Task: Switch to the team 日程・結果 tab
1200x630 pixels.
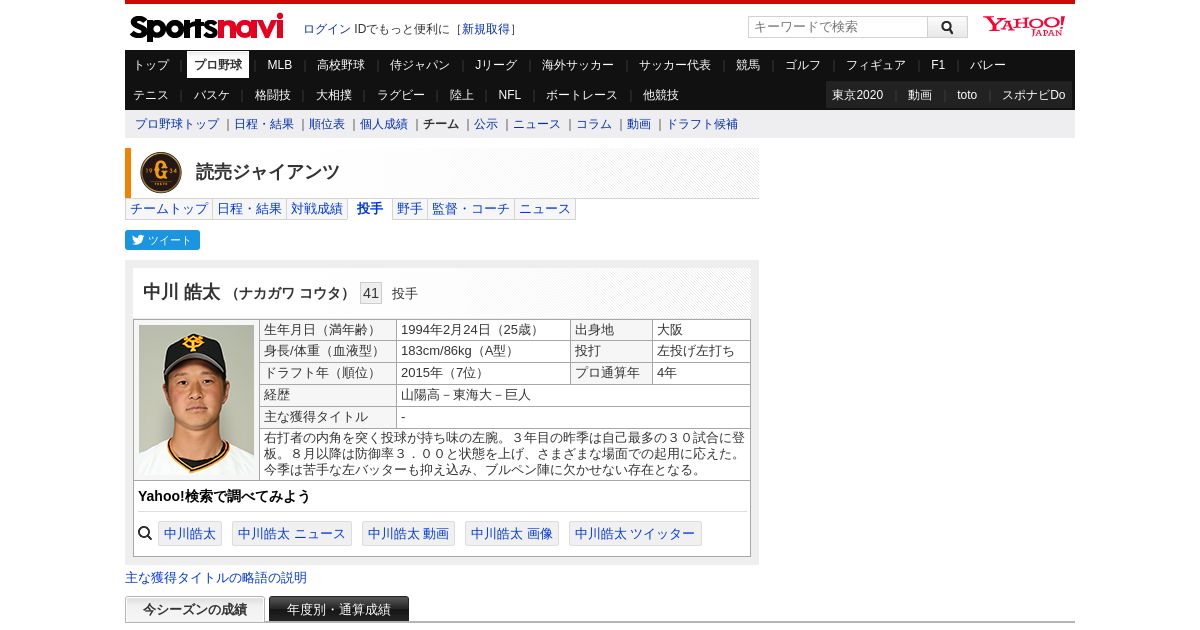Action: click(250, 209)
